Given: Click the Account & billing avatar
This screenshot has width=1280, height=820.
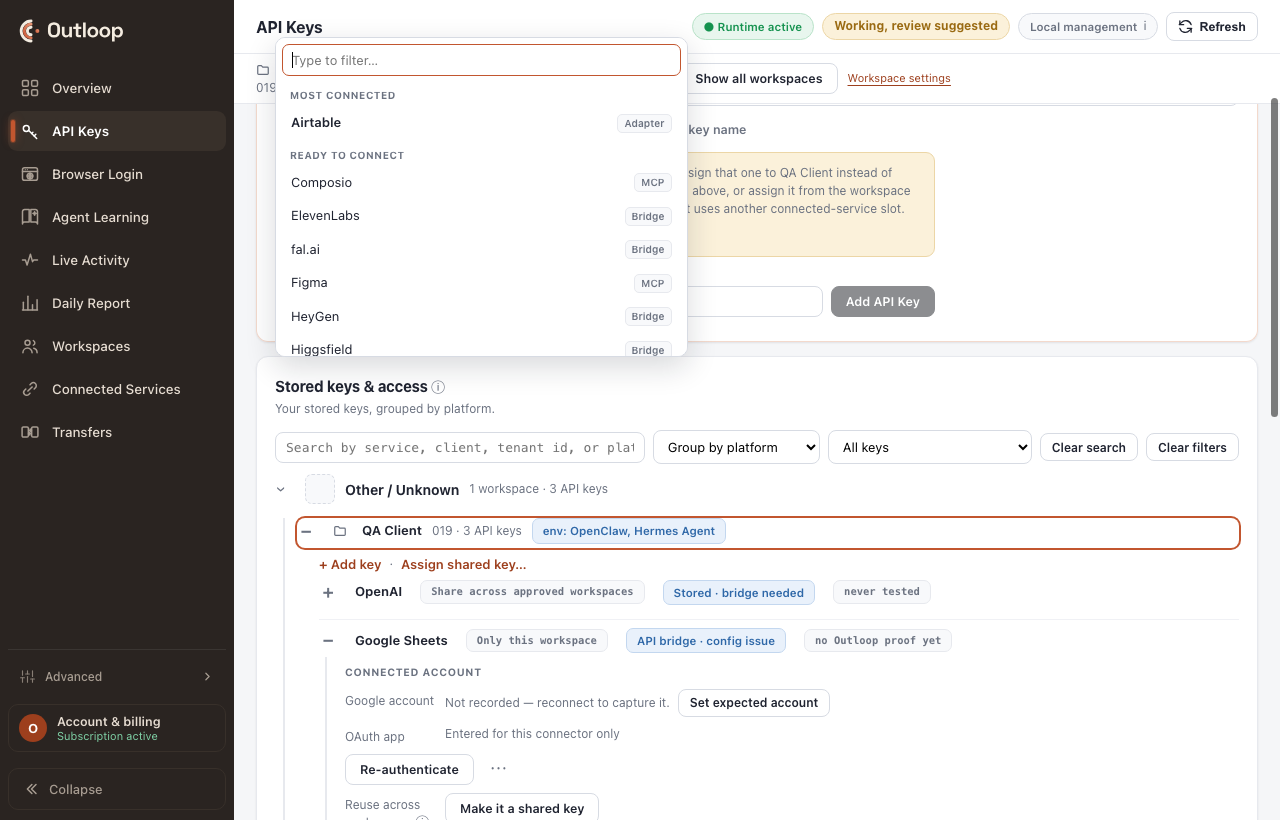Looking at the screenshot, I should click(33, 728).
